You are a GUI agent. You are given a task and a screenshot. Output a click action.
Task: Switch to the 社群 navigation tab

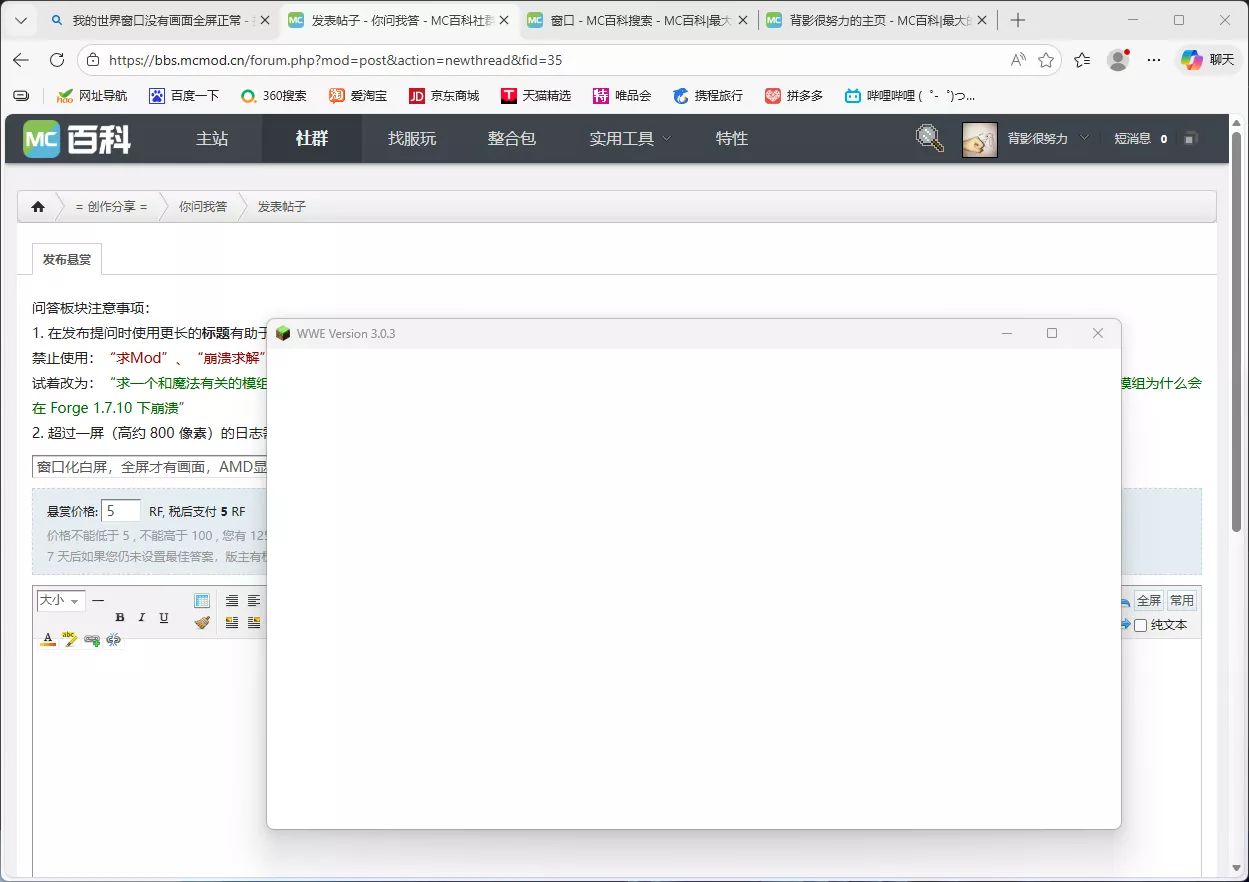(x=311, y=139)
